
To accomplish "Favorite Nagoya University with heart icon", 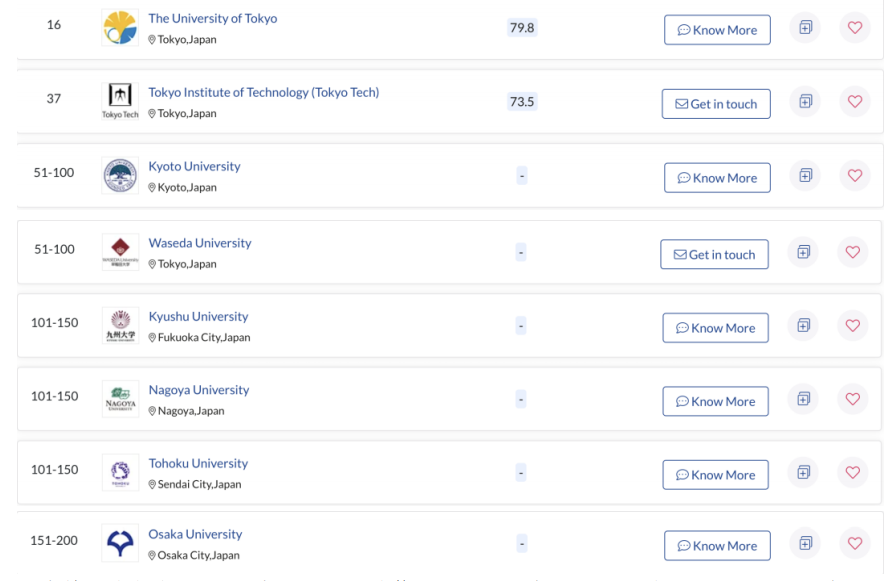I will point(853,399).
